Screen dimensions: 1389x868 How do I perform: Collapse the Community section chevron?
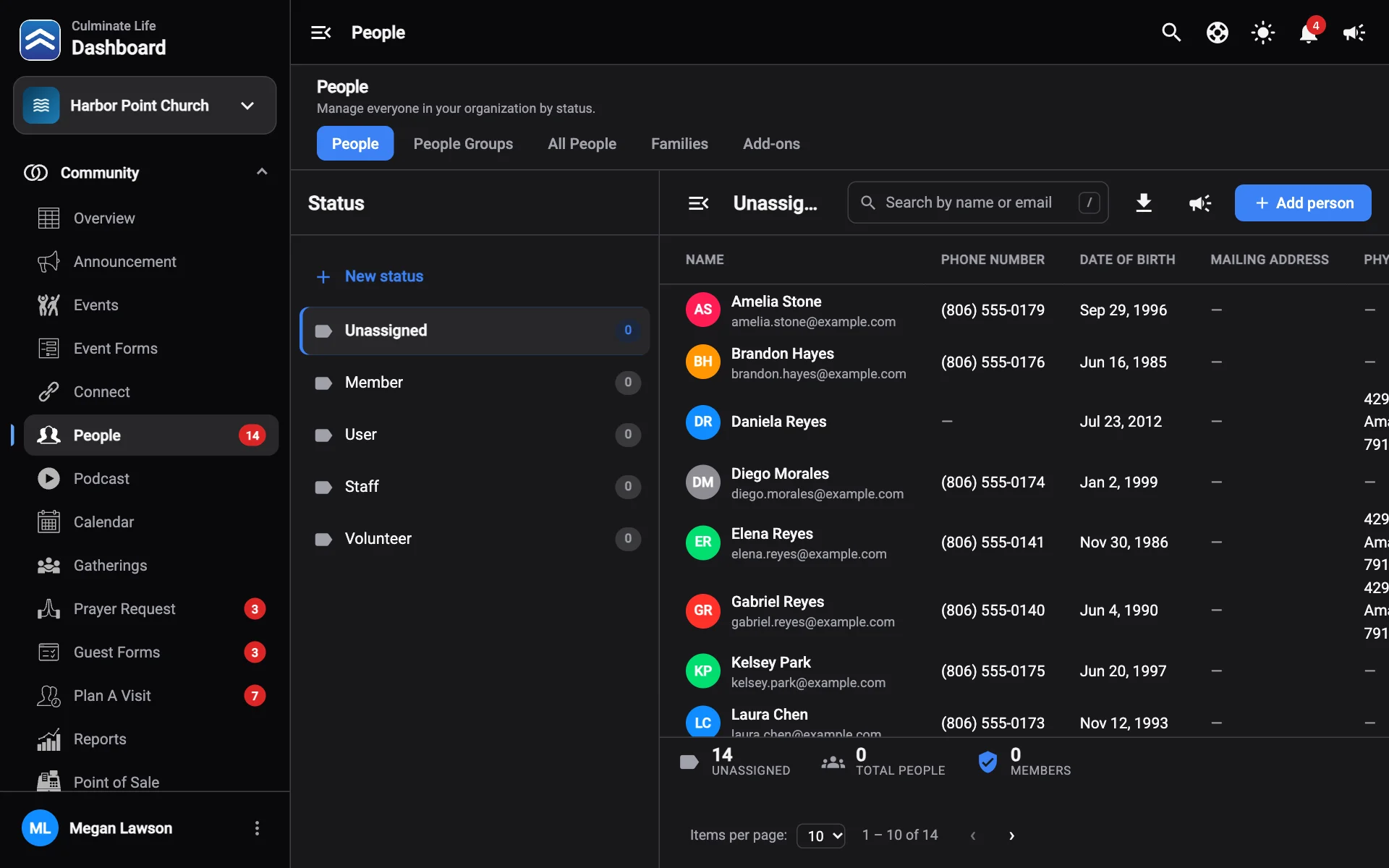tap(262, 172)
